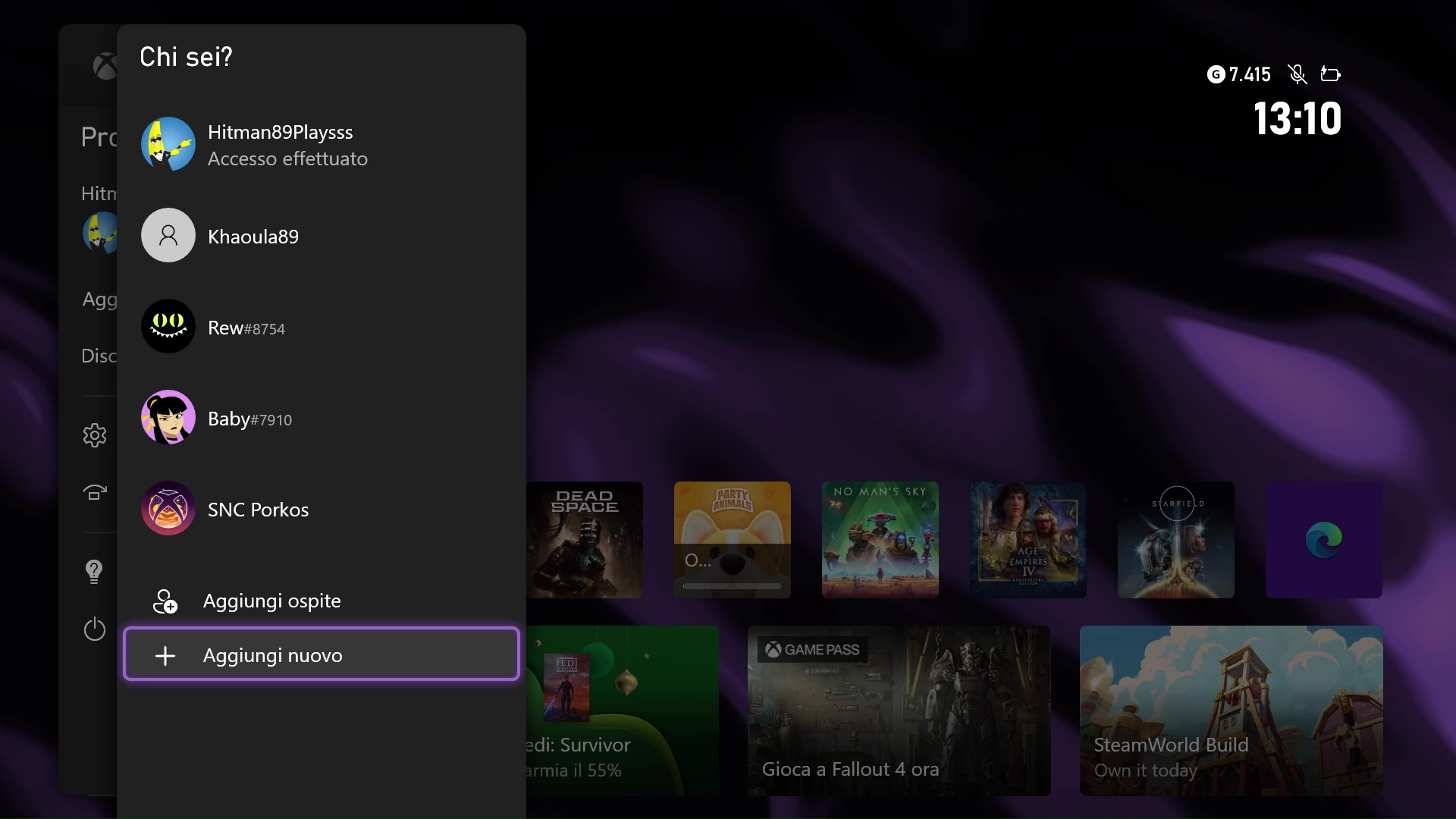Select SNC Porkos profile name
1456x819 pixels.
tap(258, 510)
